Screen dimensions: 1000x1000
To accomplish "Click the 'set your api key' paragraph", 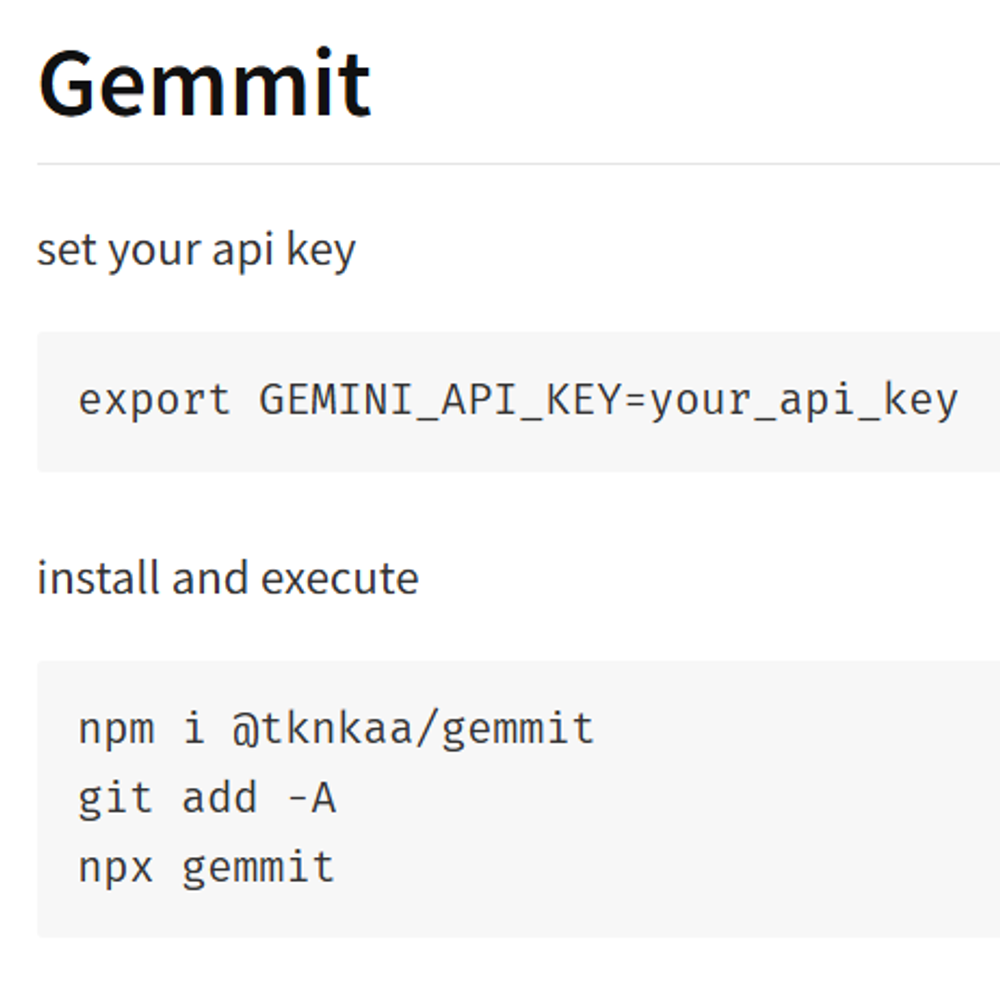I will tap(196, 250).
